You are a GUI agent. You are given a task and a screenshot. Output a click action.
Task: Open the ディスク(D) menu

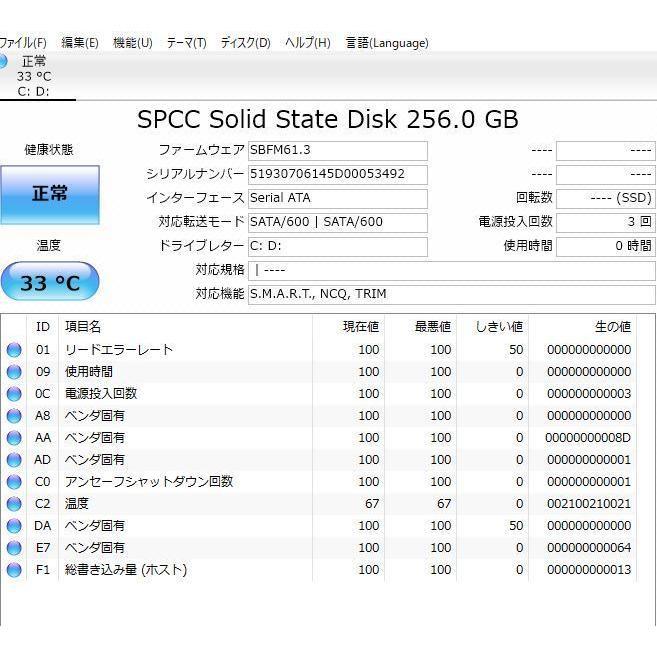pyautogui.click(x=245, y=43)
